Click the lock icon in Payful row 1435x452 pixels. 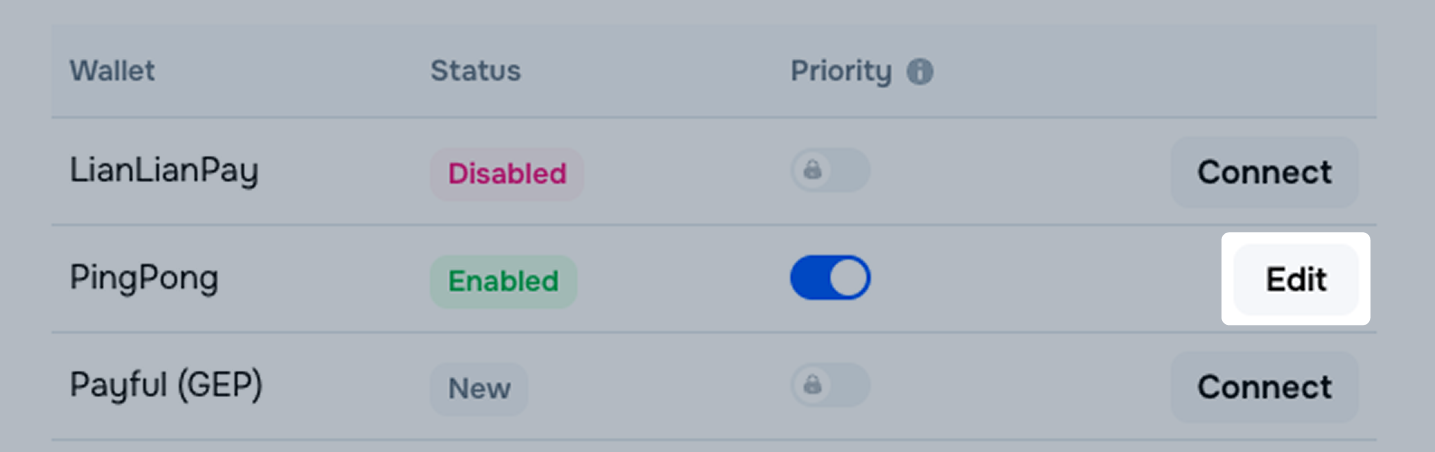(x=812, y=385)
